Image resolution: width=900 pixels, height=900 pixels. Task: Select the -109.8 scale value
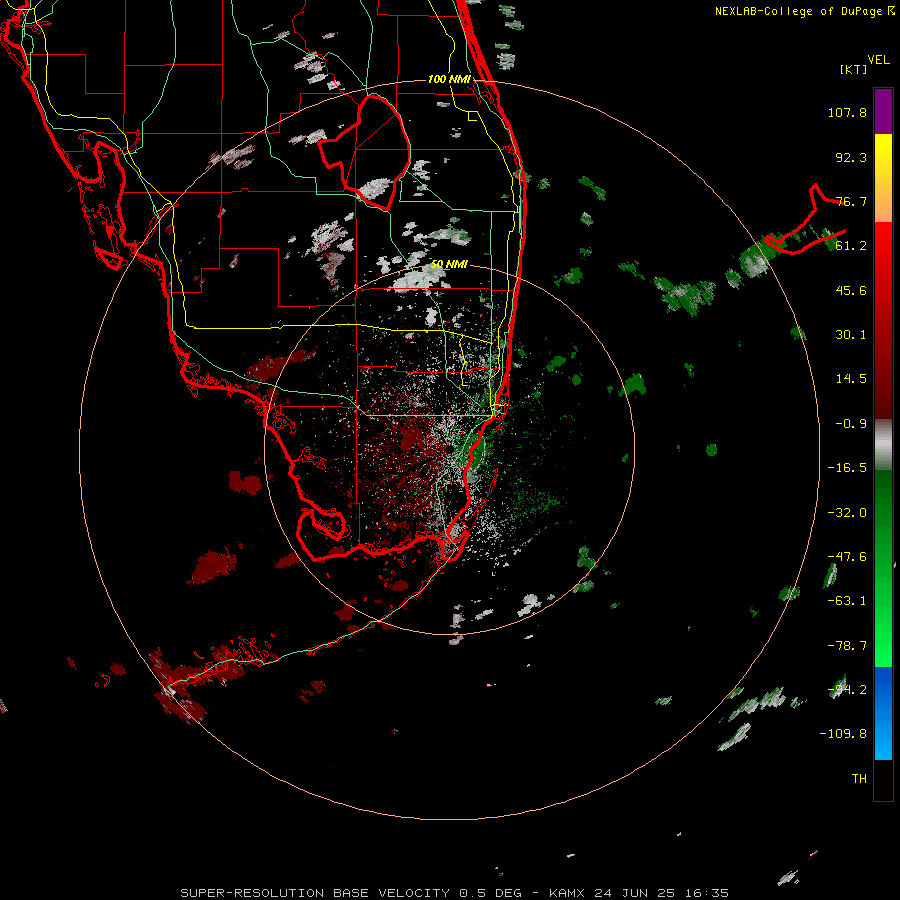(843, 734)
